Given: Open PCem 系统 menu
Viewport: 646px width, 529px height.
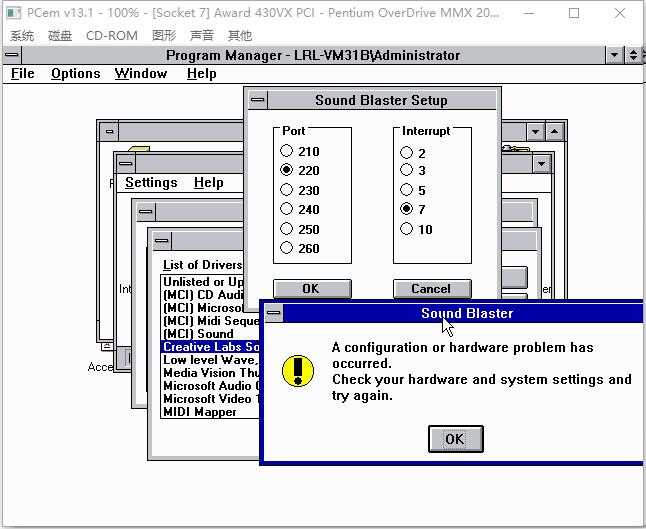Looking at the screenshot, I should (22, 36).
